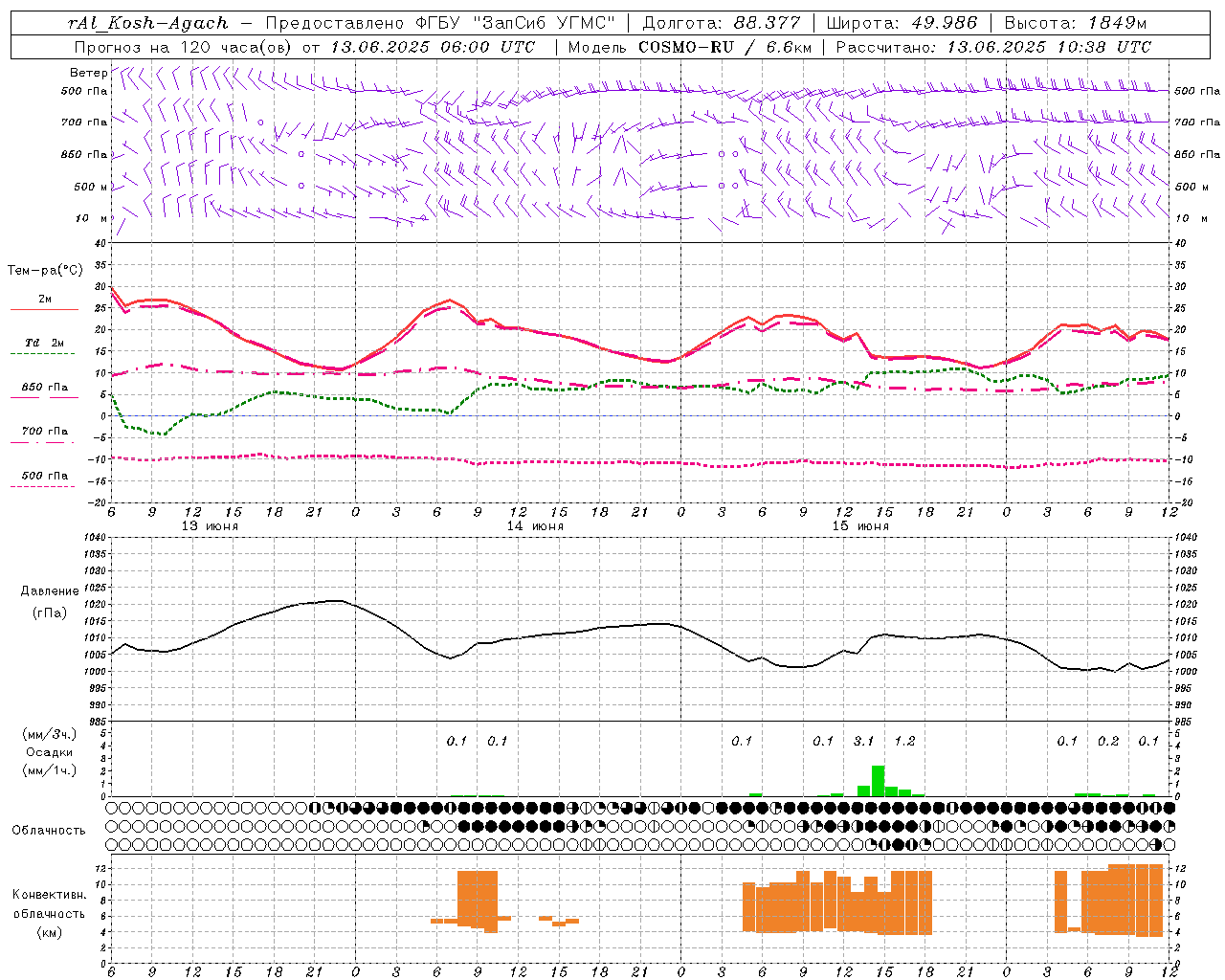1225x980 pixels.
Task: Click the (гПа) unit label under Давление
Action: [50, 612]
